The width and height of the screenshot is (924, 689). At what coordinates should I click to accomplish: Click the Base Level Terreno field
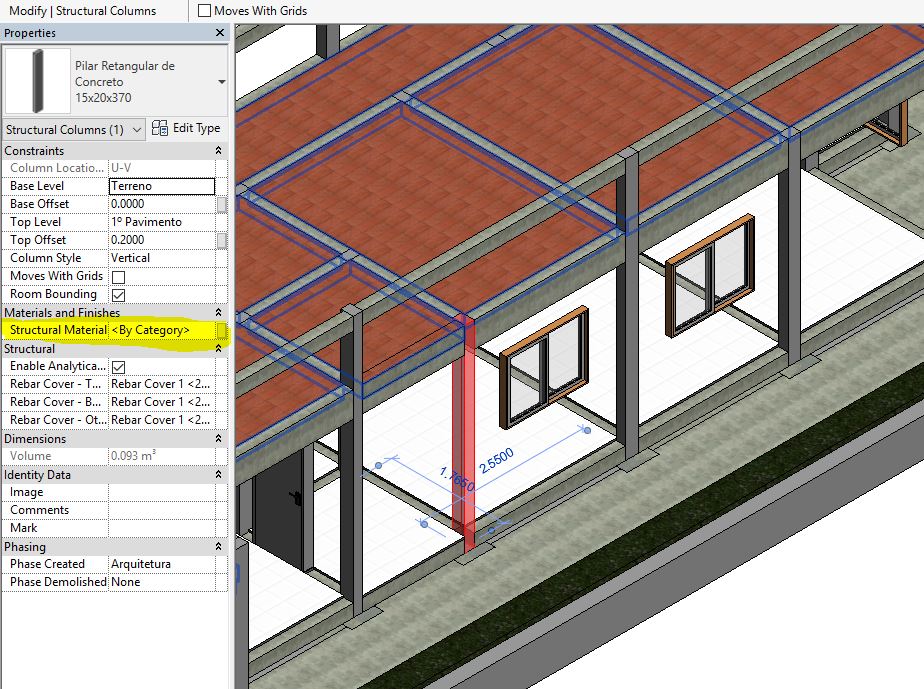click(162, 185)
